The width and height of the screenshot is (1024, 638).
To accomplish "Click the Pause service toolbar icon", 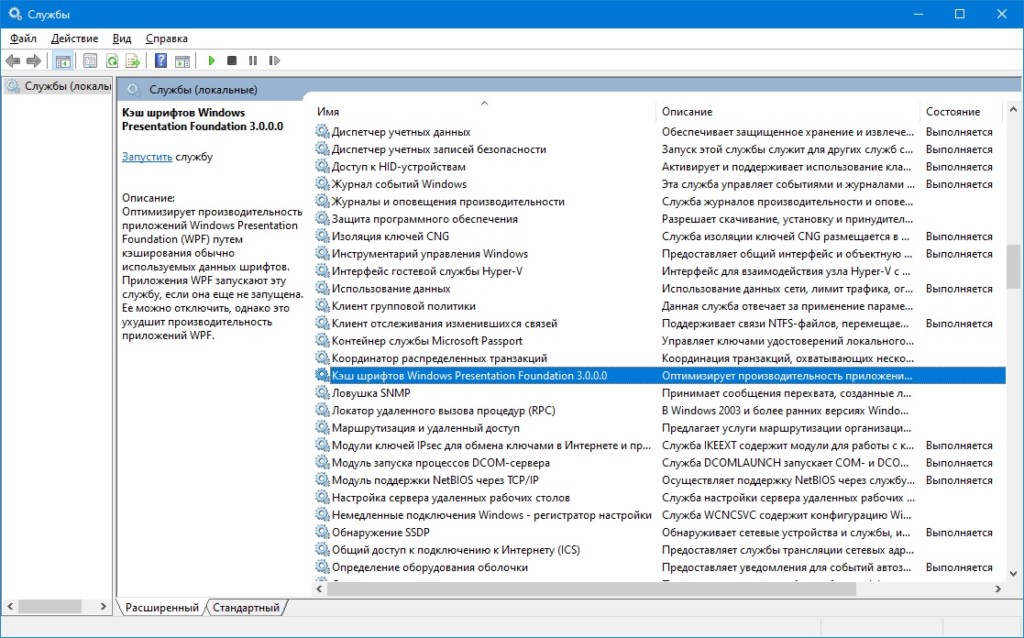I will (253, 61).
